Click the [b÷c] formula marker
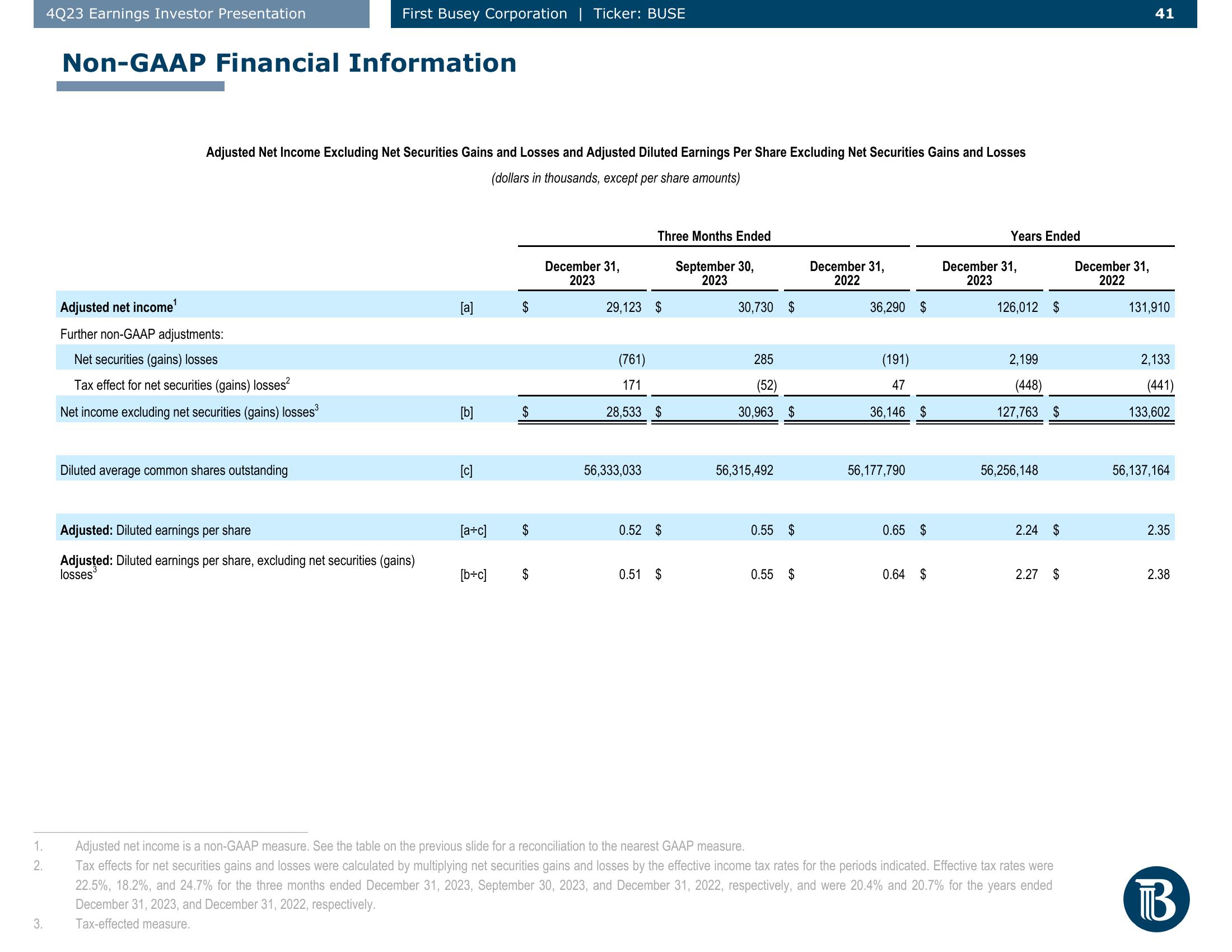The image size is (1232, 952). tap(473, 575)
